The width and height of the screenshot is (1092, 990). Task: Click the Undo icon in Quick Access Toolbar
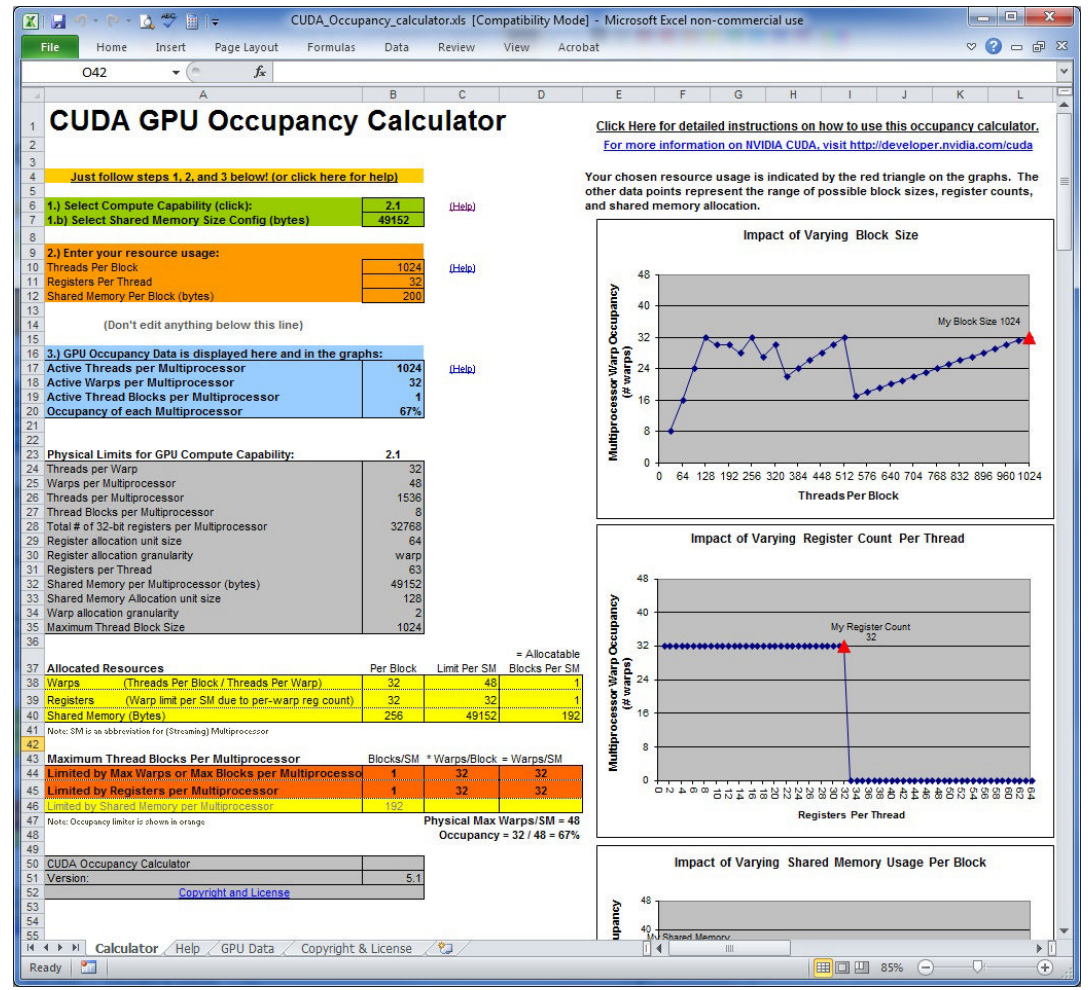(x=81, y=22)
